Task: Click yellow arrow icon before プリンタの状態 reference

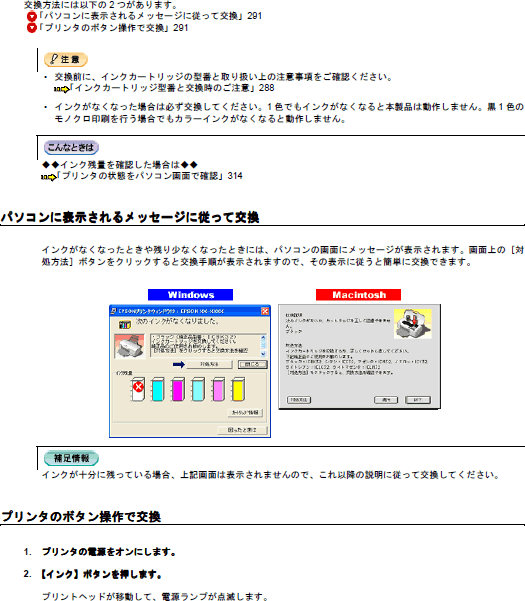Action: 49,177
